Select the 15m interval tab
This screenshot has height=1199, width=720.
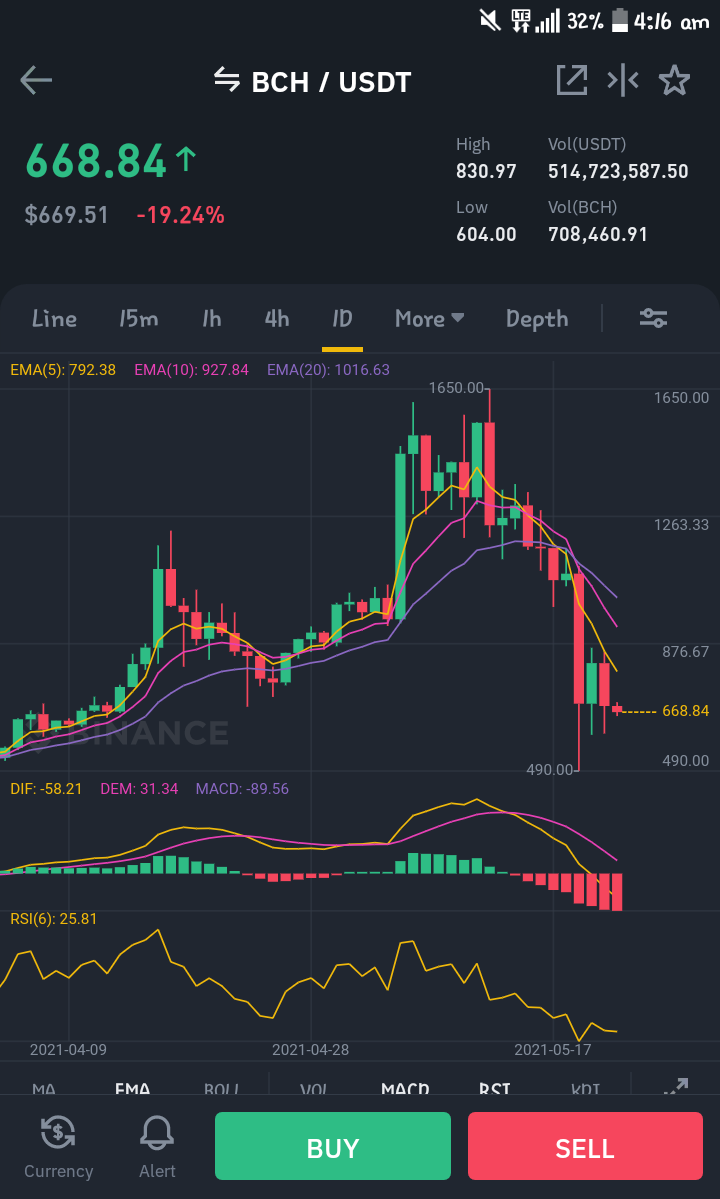click(x=138, y=318)
